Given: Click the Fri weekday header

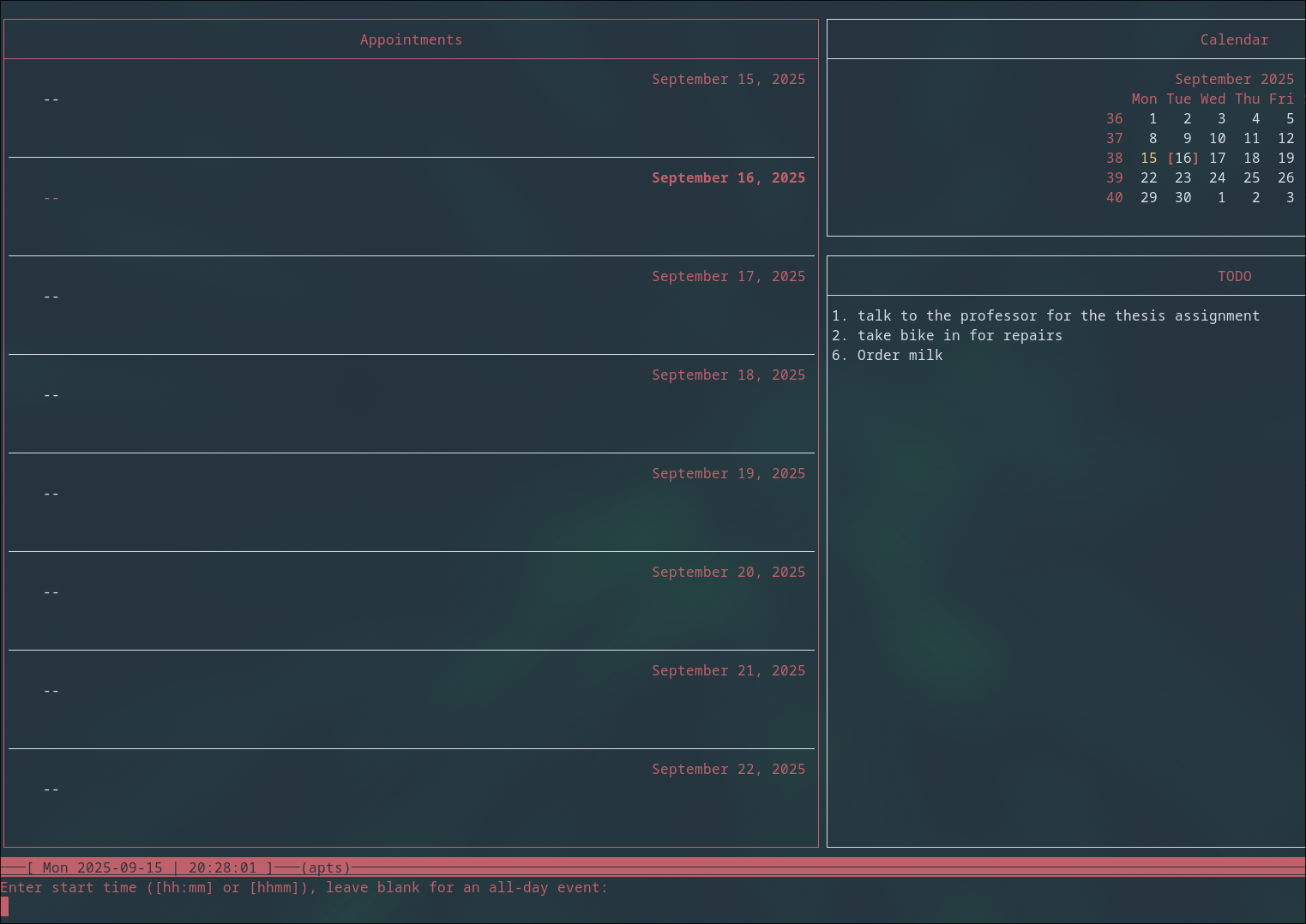Looking at the screenshot, I should click(x=1281, y=99).
